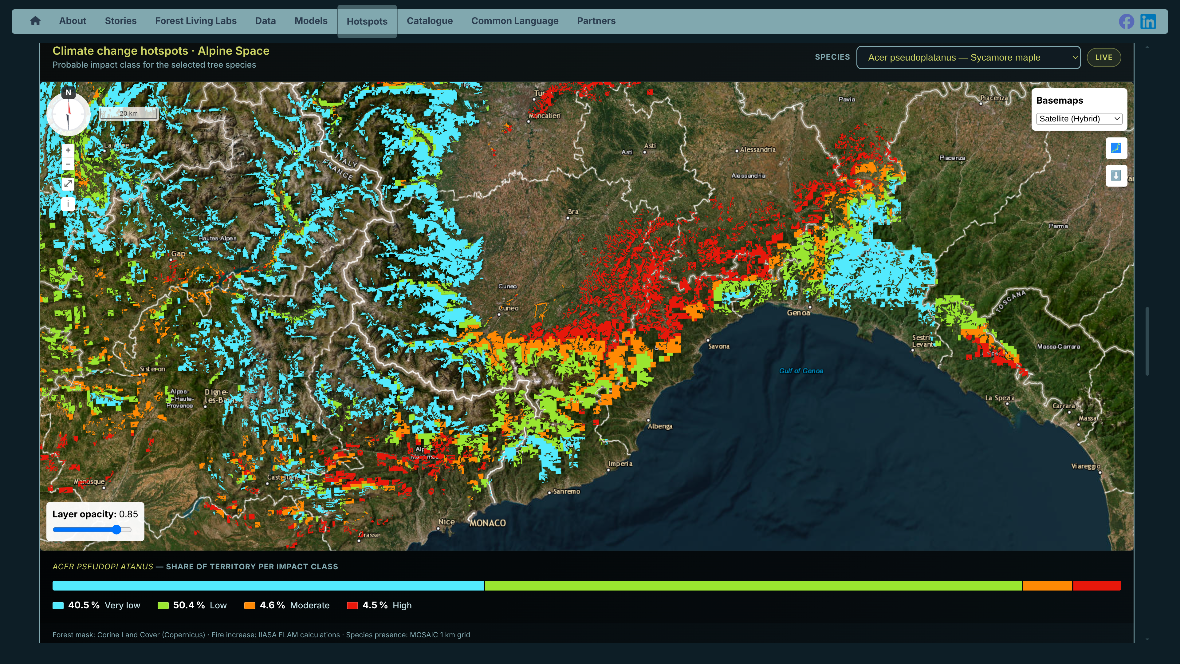Click the 'Albenga' town label on map
This screenshot has height=664, width=1180.
pos(660,426)
